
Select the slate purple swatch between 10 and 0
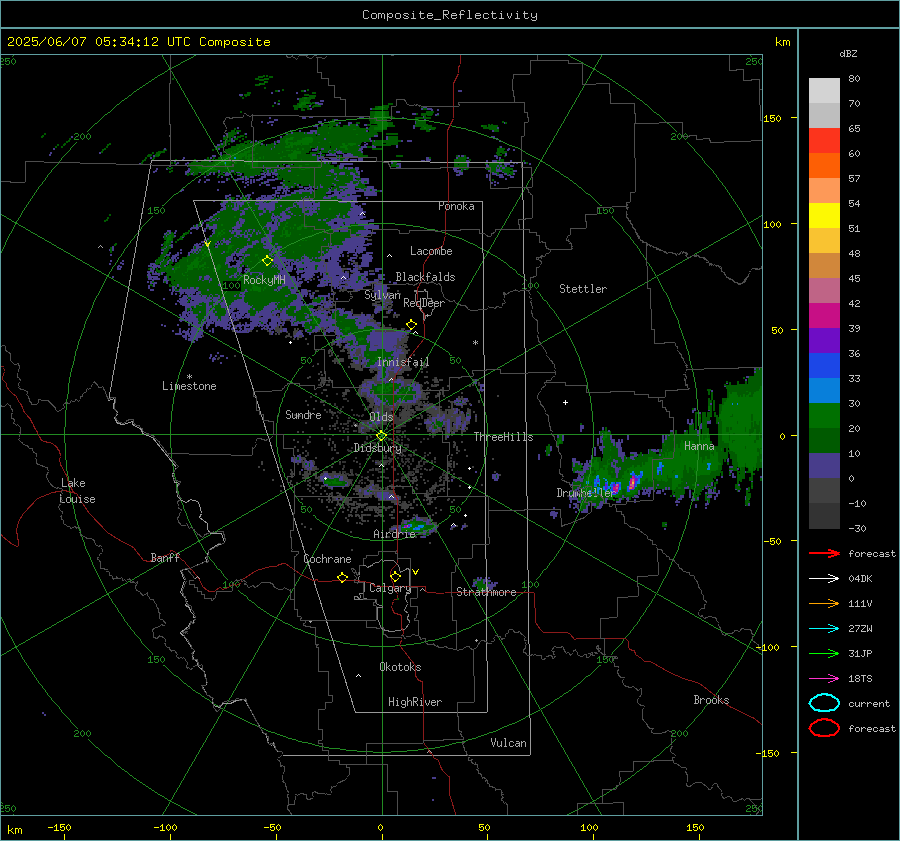[824, 465]
